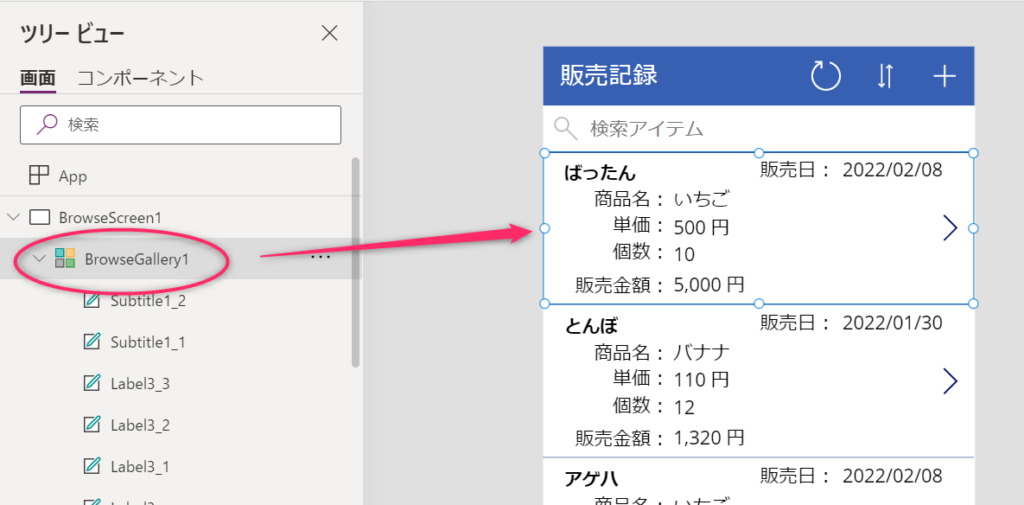Click the label icon next to Label3_3

(x=92, y=383)
